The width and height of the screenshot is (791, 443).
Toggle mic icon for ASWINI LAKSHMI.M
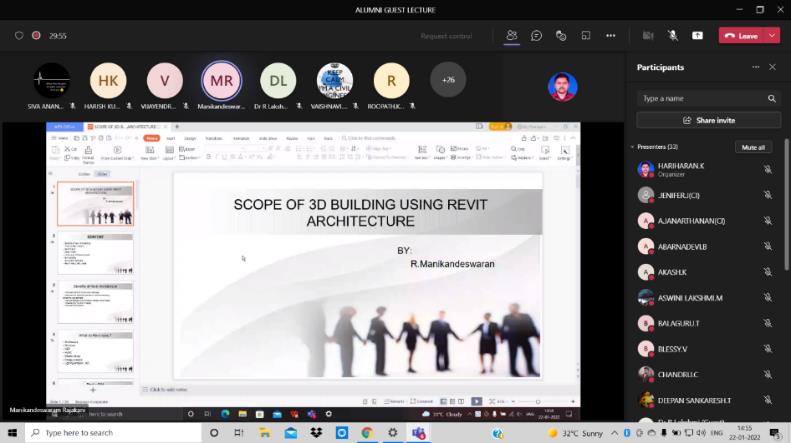tap(768, 298)
